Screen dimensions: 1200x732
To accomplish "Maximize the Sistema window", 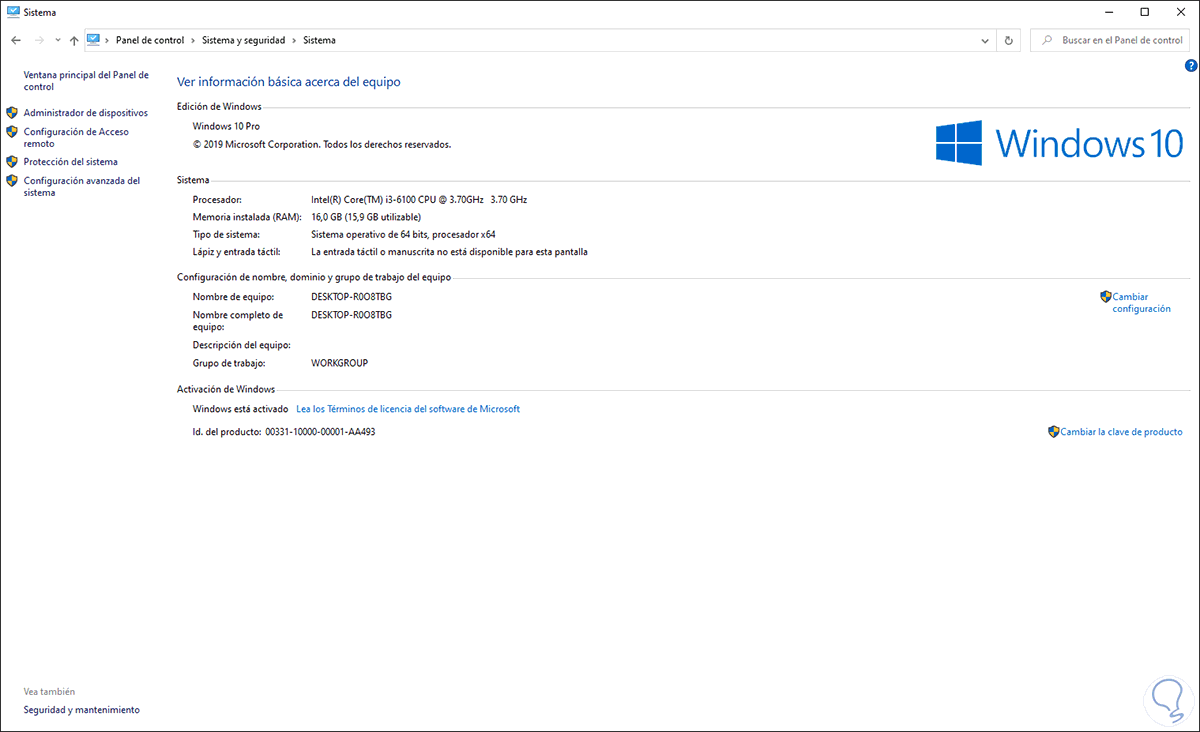I will click(x=1144, y=12).
